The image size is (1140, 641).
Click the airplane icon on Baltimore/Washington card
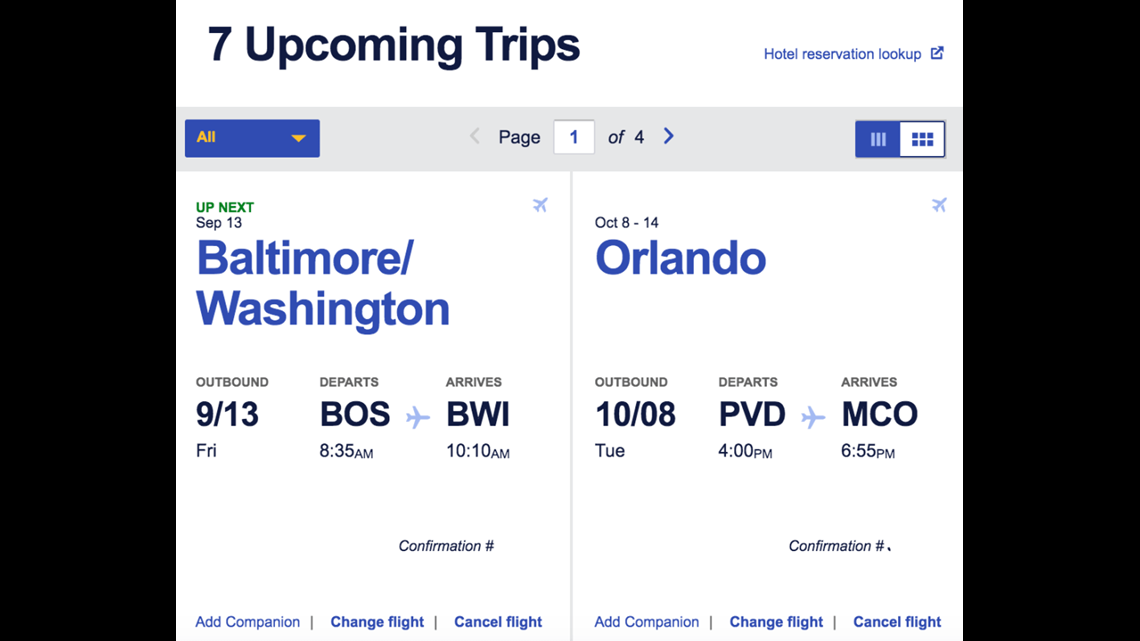point(540,205)
